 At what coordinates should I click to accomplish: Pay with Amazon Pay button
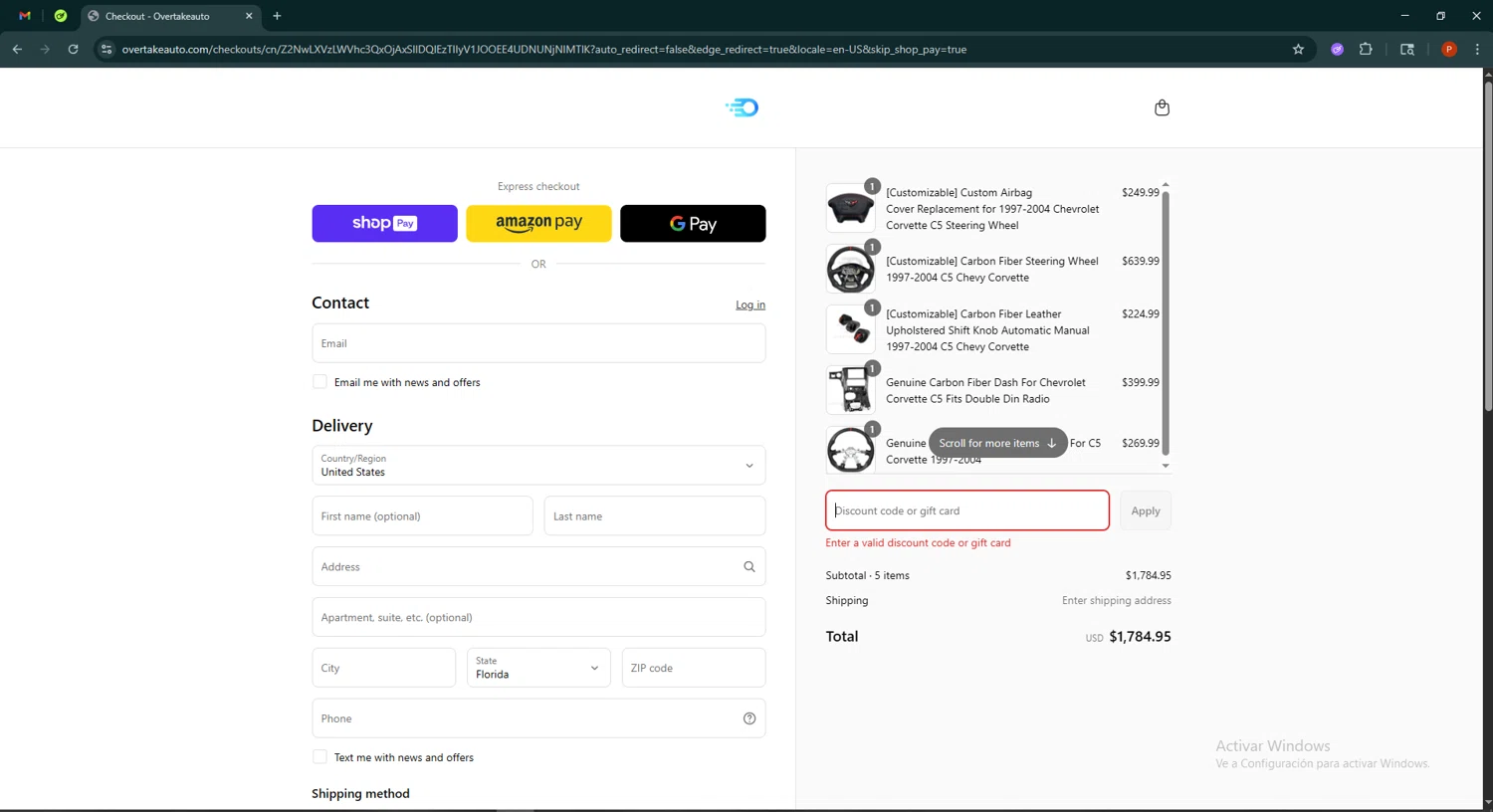tap(538, 223)
